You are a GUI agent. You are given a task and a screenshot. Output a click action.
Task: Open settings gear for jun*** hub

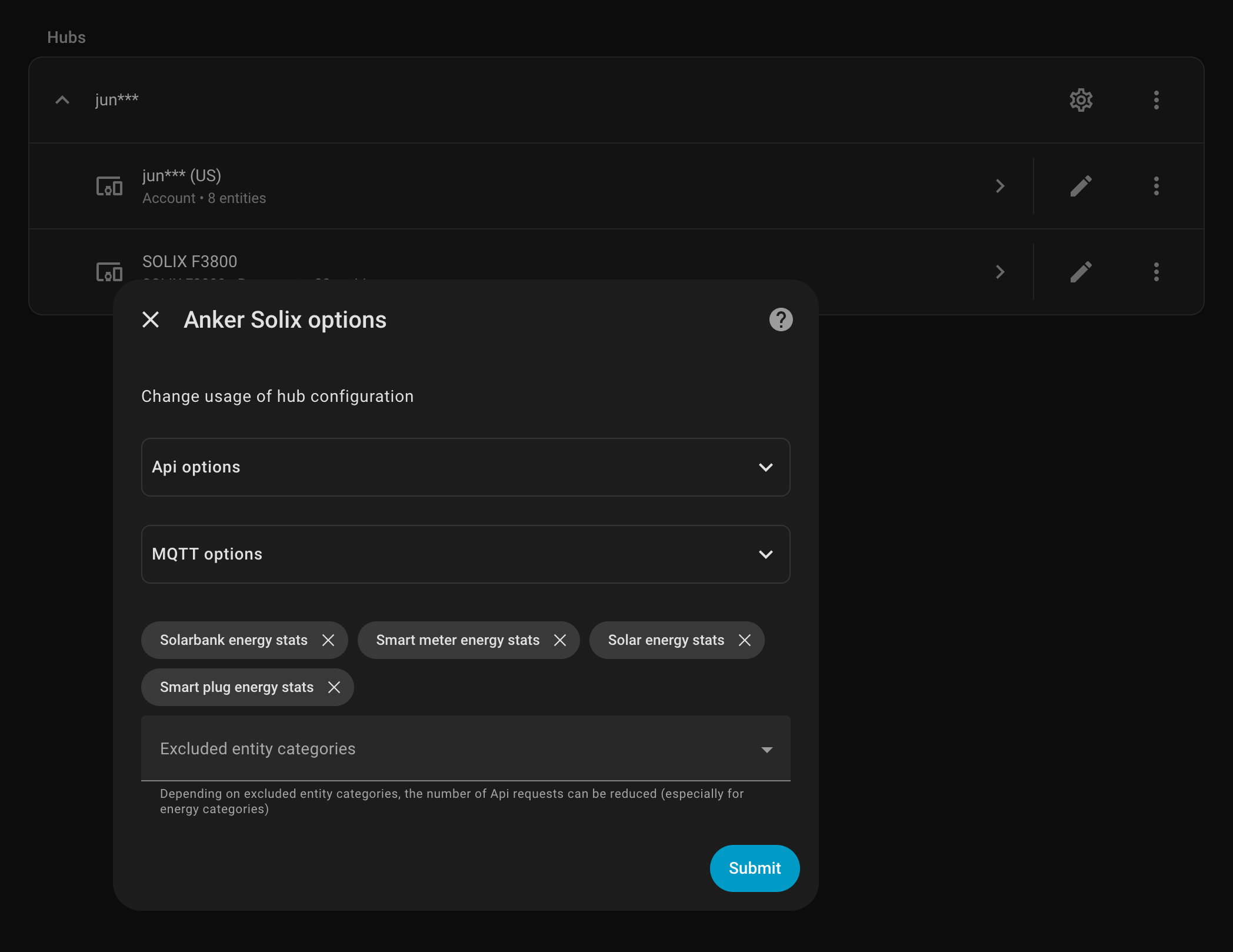coord(1081,100)
